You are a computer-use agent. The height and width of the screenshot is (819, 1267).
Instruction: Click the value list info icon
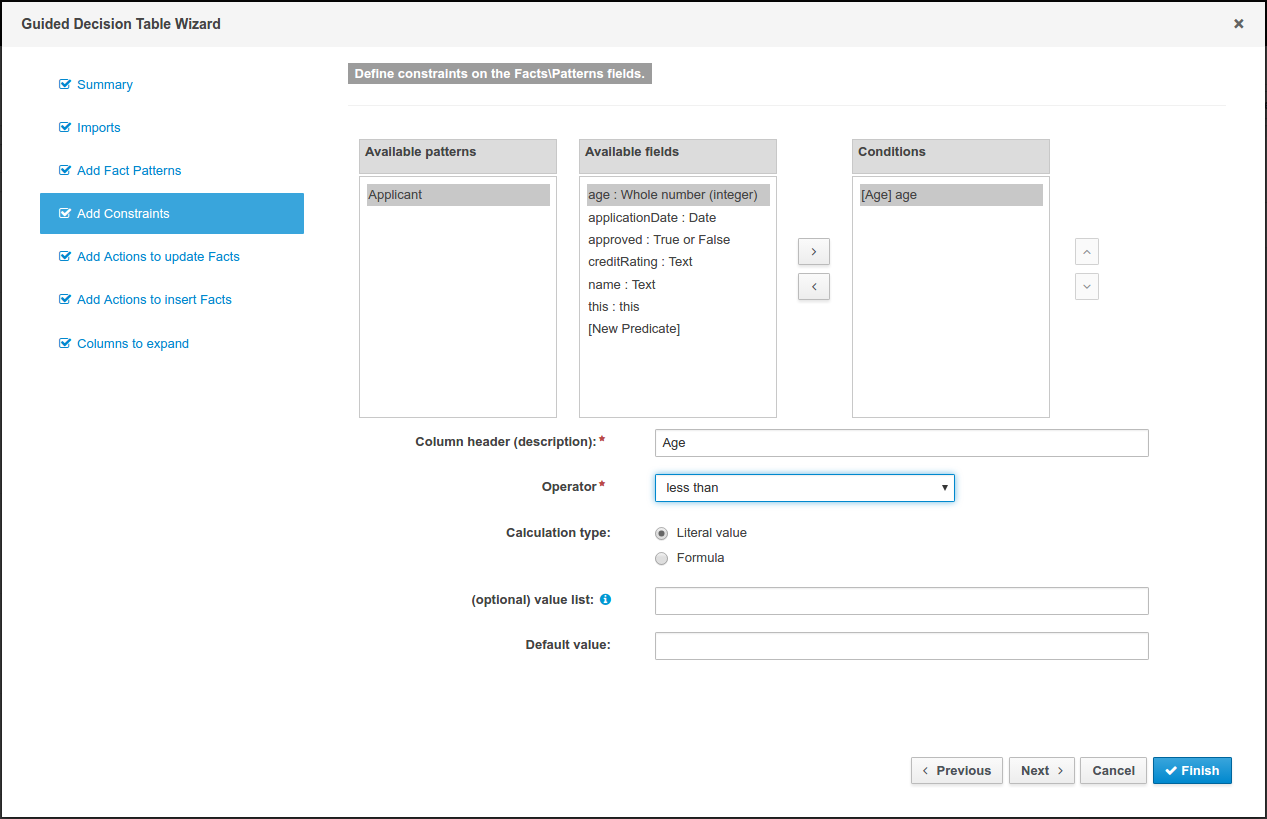pos(605,600)
